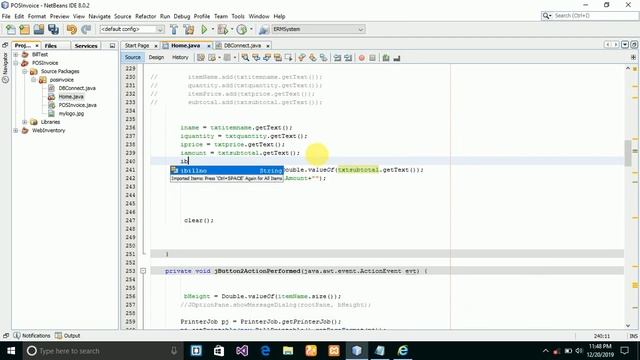Screen dimensions: 640x360
Task: Open the Tools menu
Action: pyautogui.click(x=238, y=16)
